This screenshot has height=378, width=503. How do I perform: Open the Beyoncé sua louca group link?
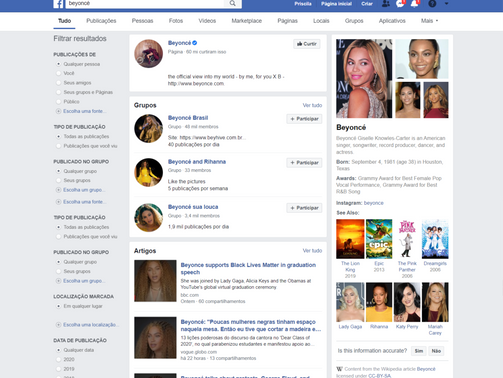[193, 207]
